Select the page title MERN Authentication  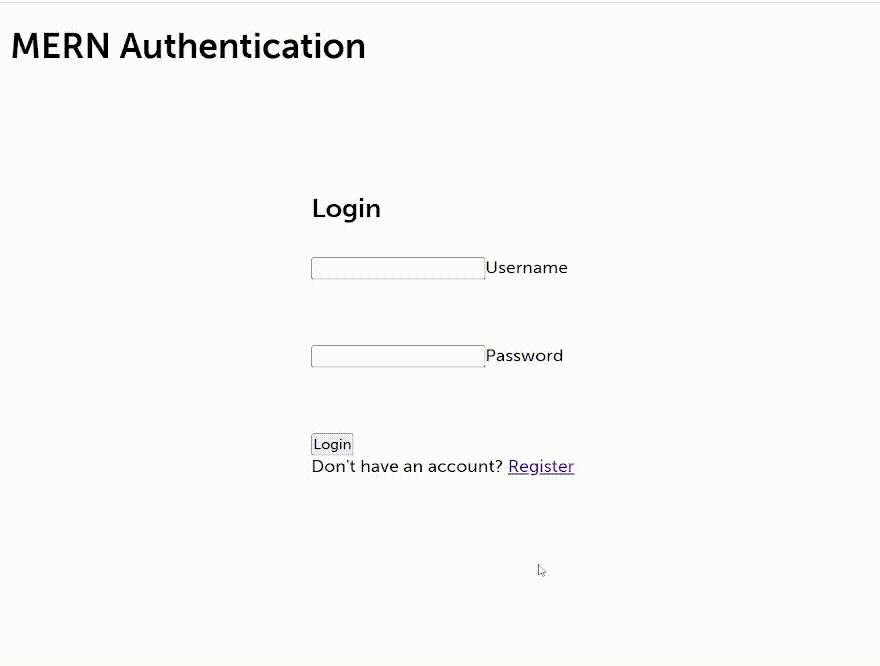click(x=188, y=46)
